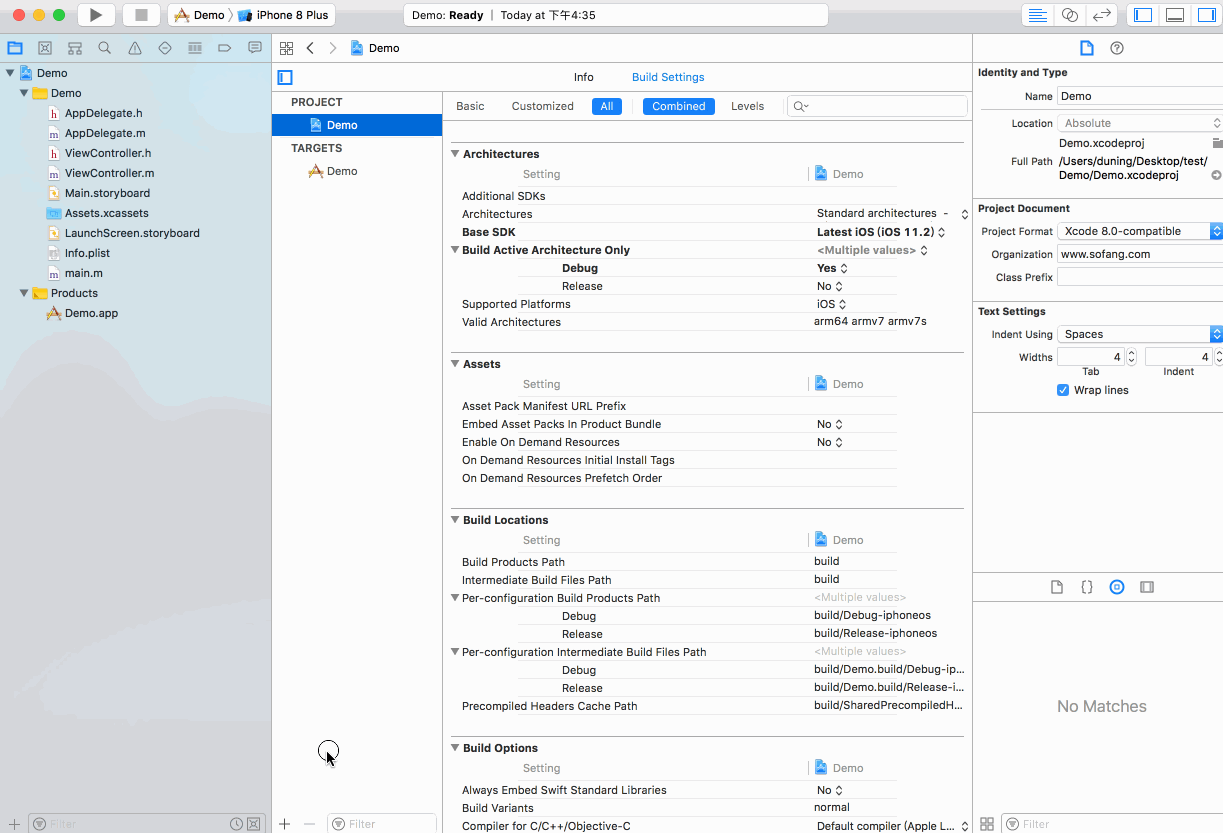Show the Quick Help inspector

(1117, 48)
